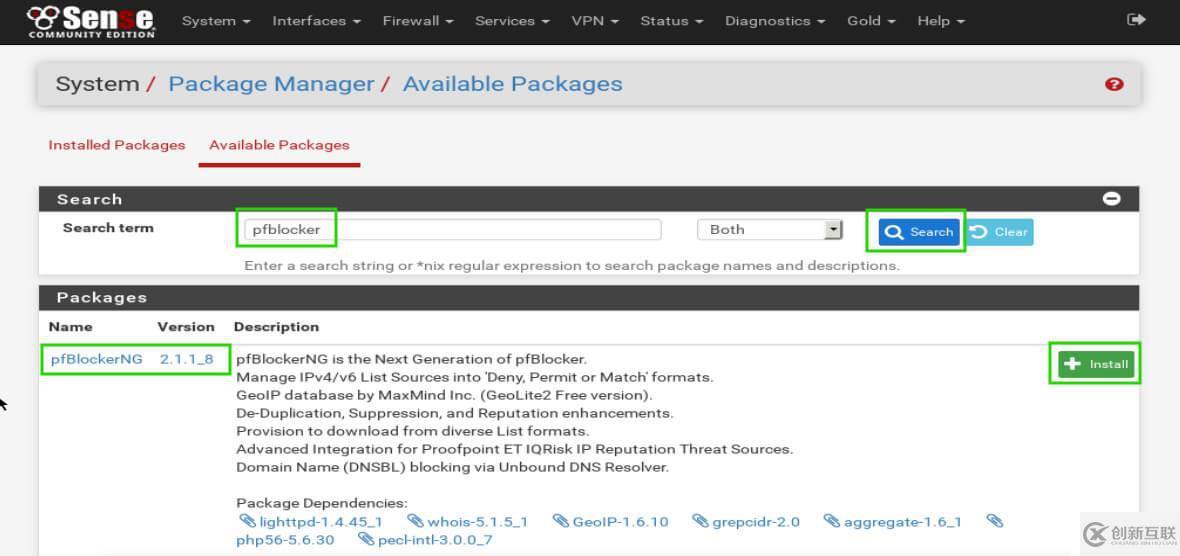This screenshot has height=556, width=1180.
Task: Click the Package Dependencies label
Action: (321, 503)
